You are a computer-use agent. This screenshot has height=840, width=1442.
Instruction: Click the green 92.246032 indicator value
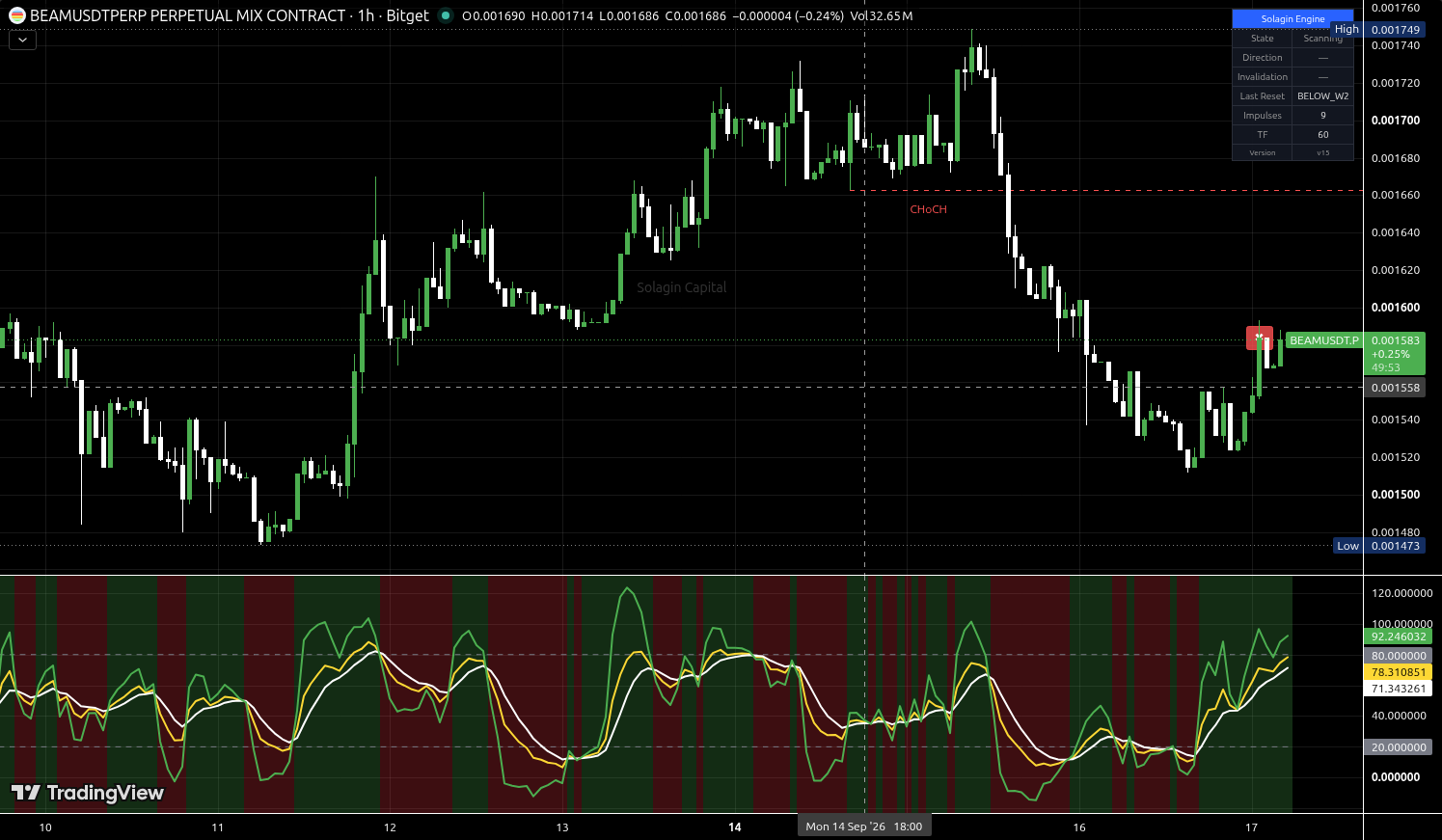point(1398,637)
